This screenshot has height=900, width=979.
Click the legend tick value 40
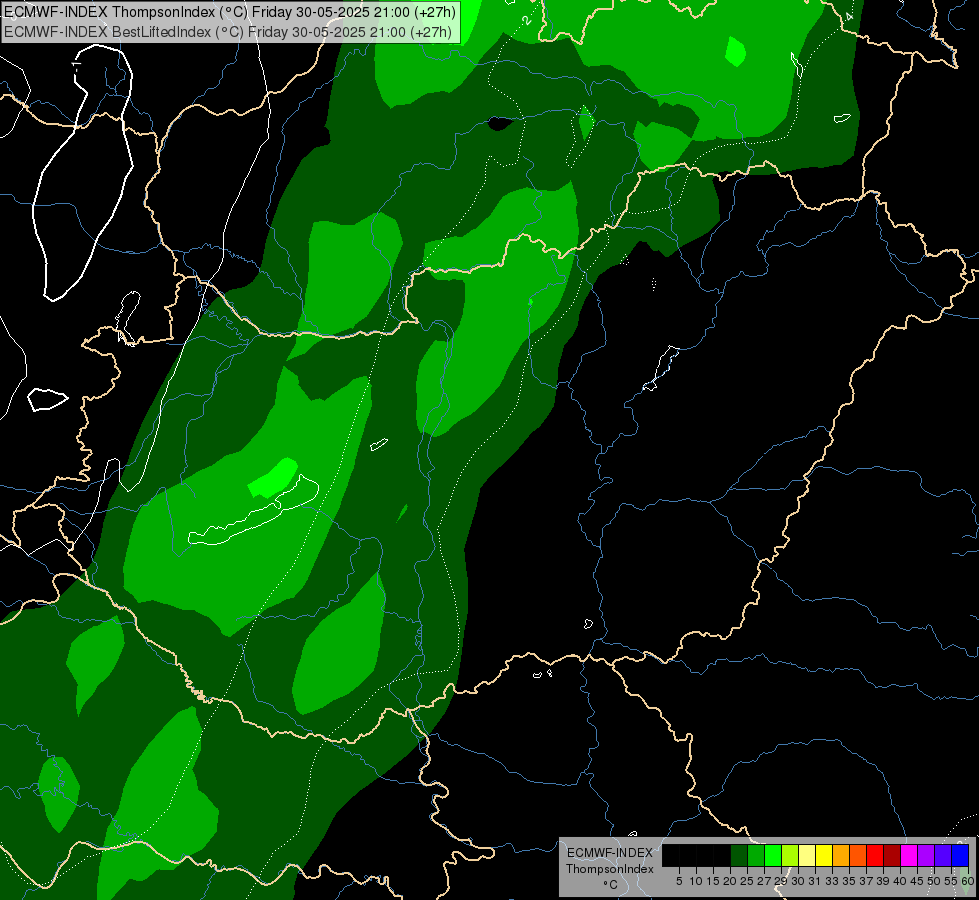tap(900, 881)
